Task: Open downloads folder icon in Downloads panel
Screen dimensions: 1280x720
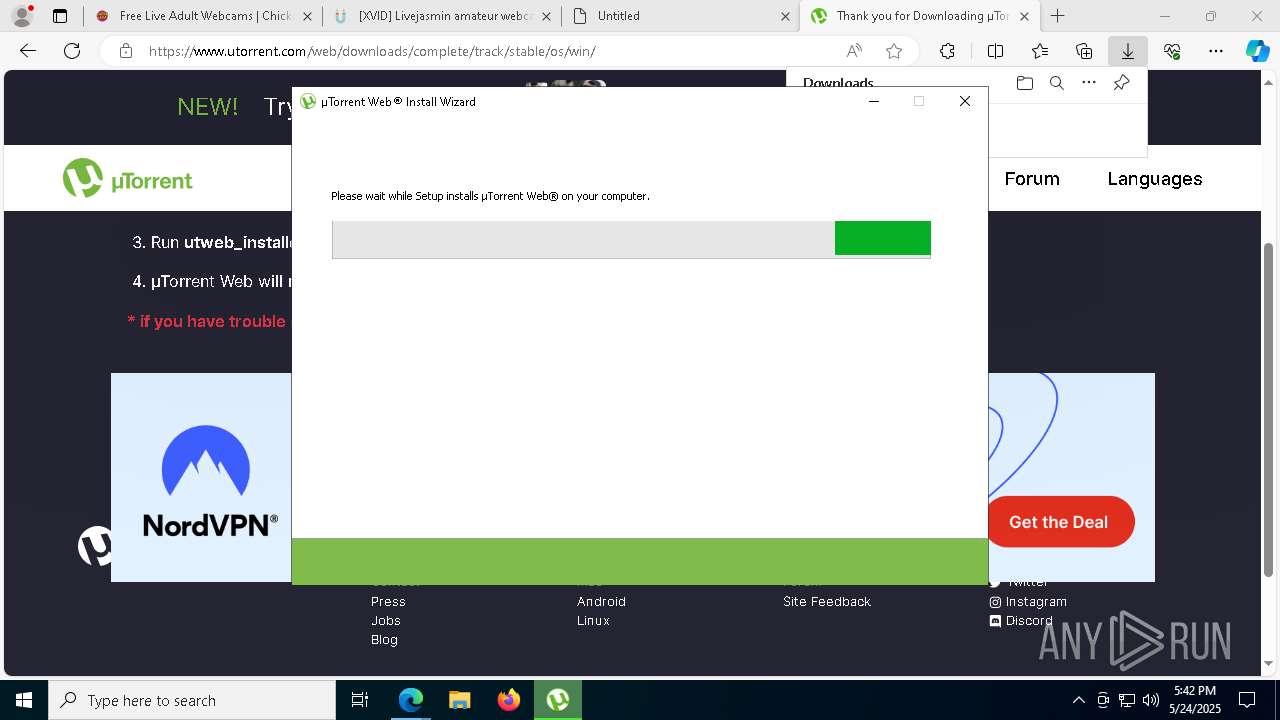Action: [1024, 83]
